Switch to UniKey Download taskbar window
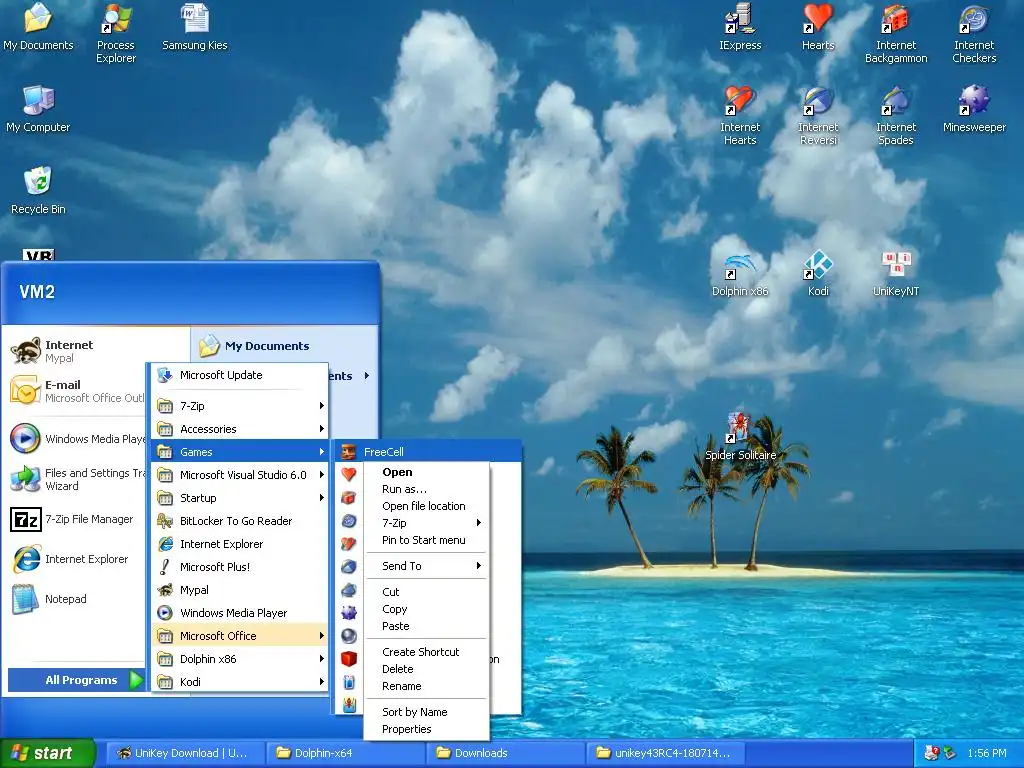1024x768 pixels. pos(184,753)
